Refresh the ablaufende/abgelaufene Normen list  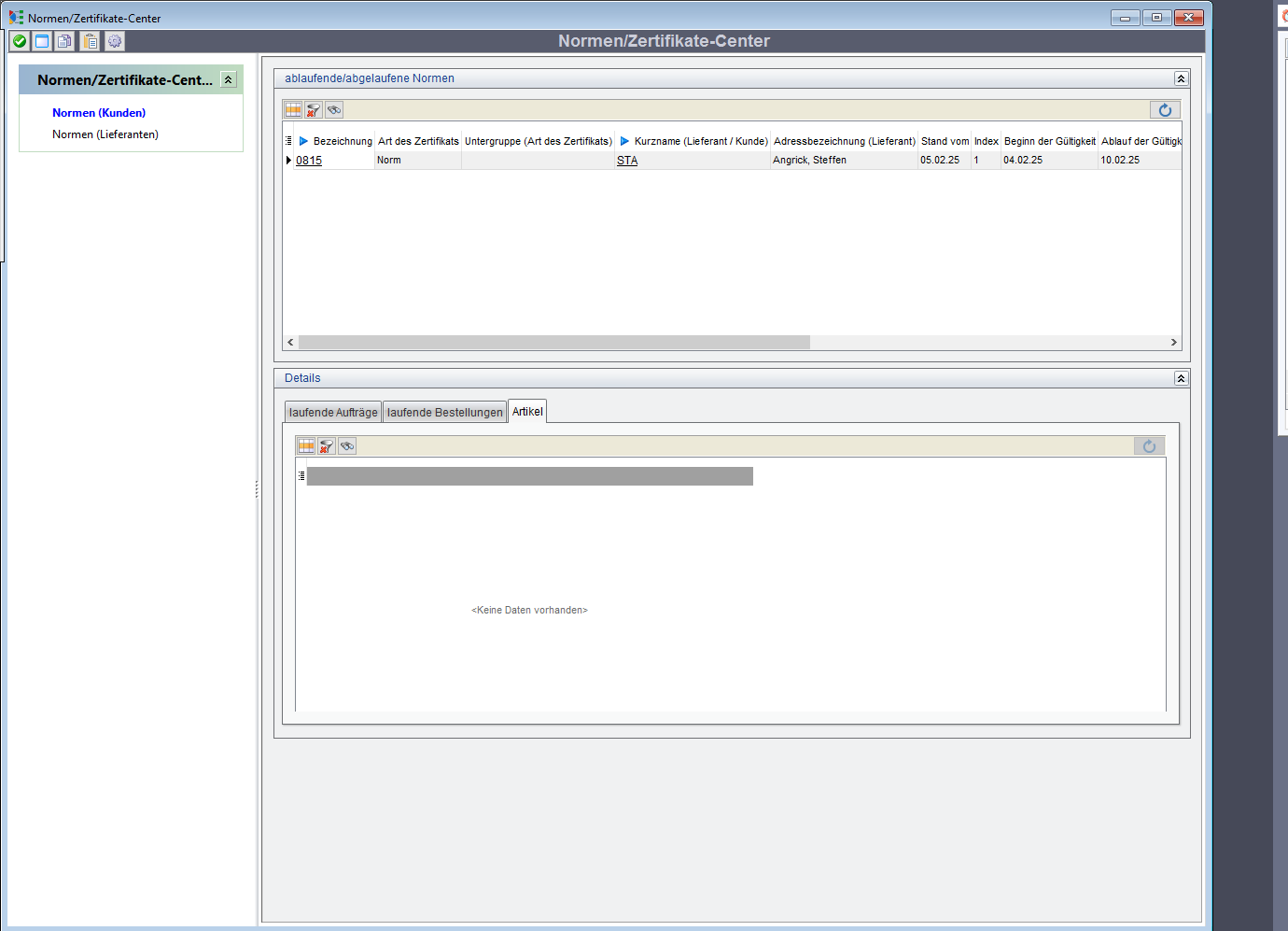tap(1165, 110)
